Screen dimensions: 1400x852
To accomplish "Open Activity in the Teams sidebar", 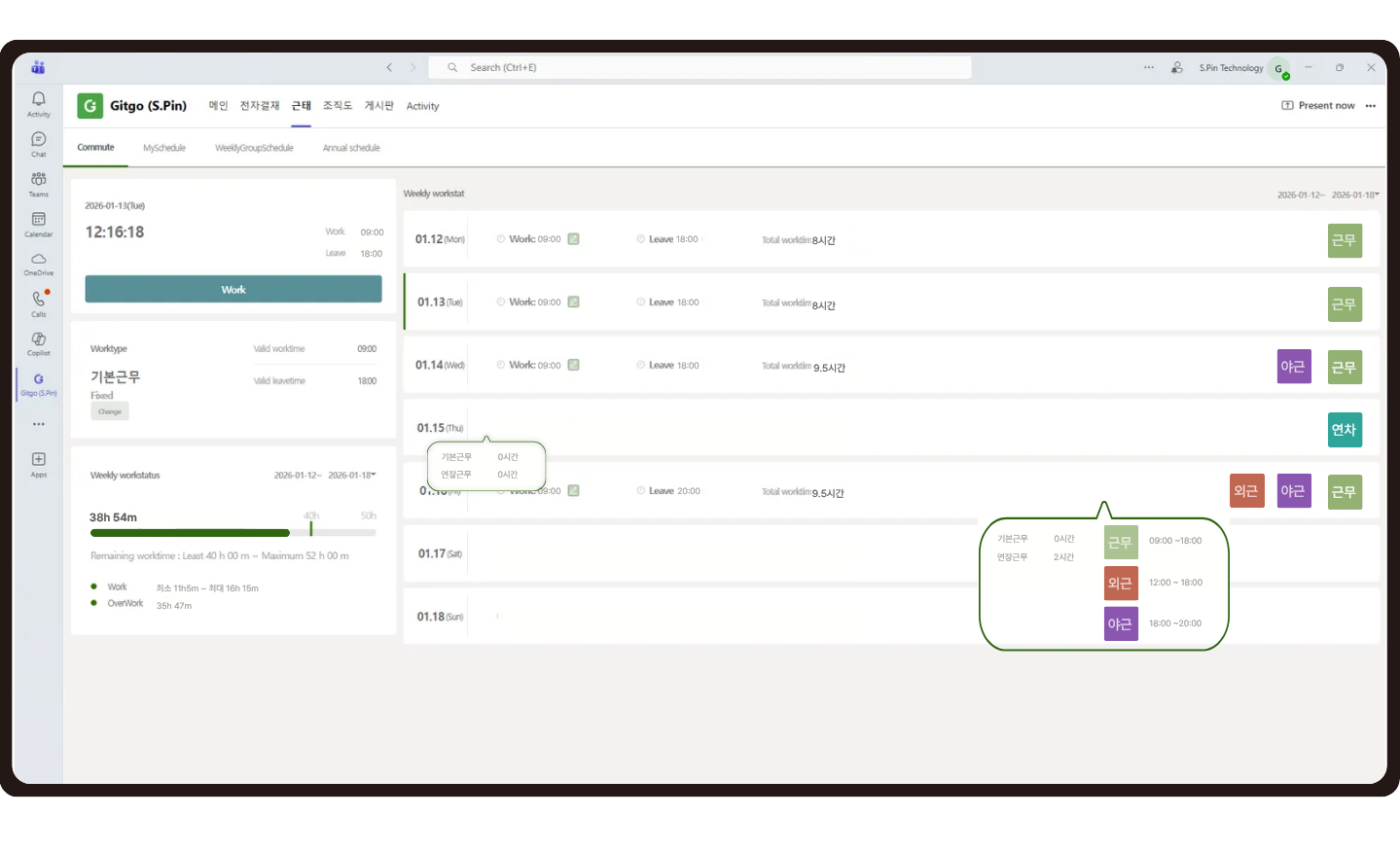I will tap(39, 103).
